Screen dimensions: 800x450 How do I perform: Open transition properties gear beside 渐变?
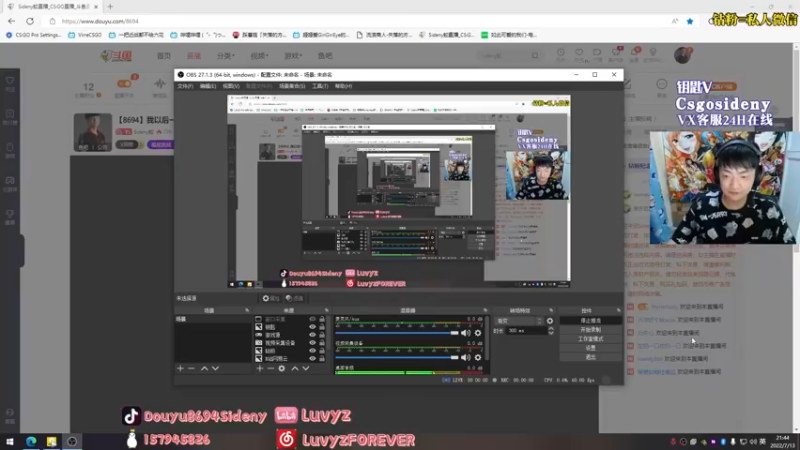coord(549,321)
